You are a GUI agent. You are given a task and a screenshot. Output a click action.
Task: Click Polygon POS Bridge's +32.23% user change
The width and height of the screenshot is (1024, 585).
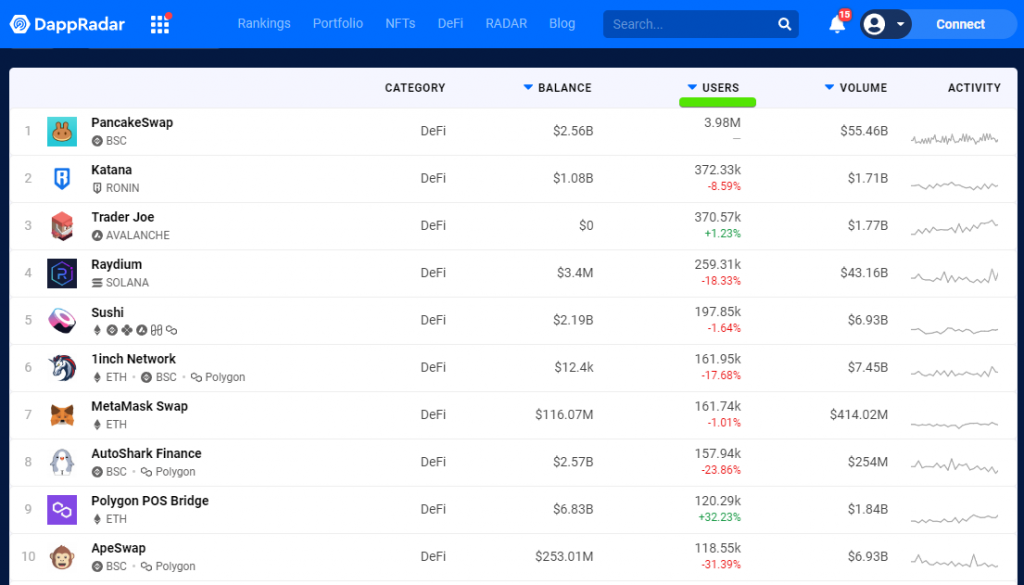click(x=722, y=517)
